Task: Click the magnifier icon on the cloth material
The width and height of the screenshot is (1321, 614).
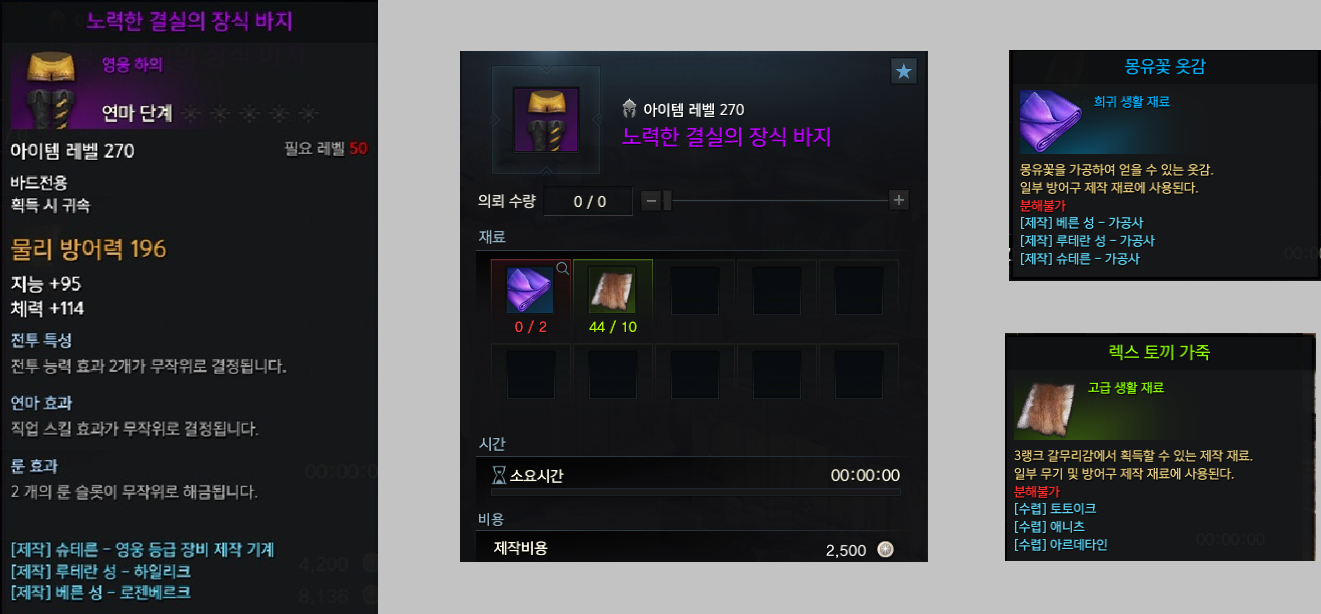Action: coord(563,268)
